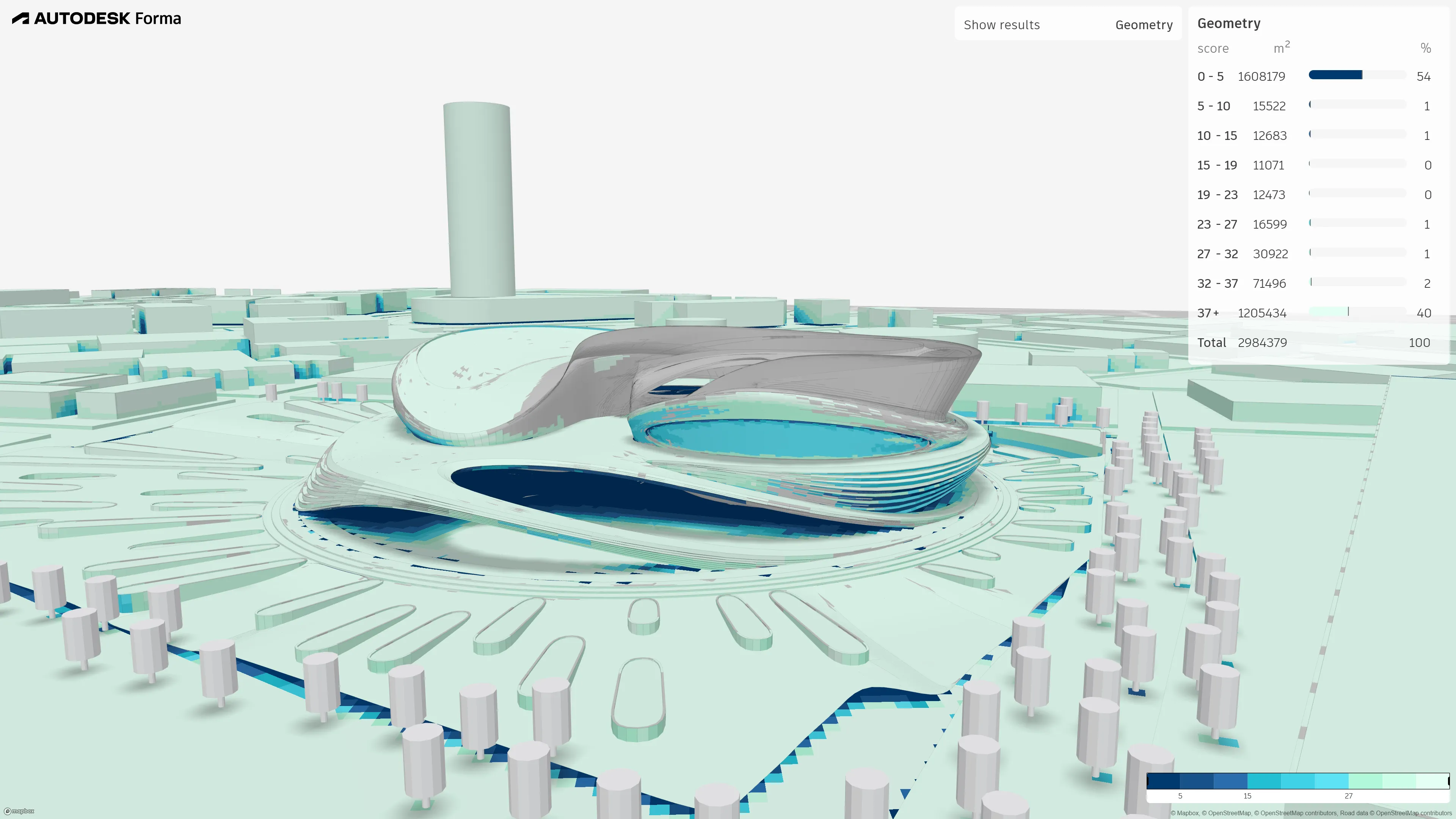Image resolution: width=1456 pixels, height=819 pixels.
Task: Click the Autodesk Forma logo
Action: pos(96,18)
